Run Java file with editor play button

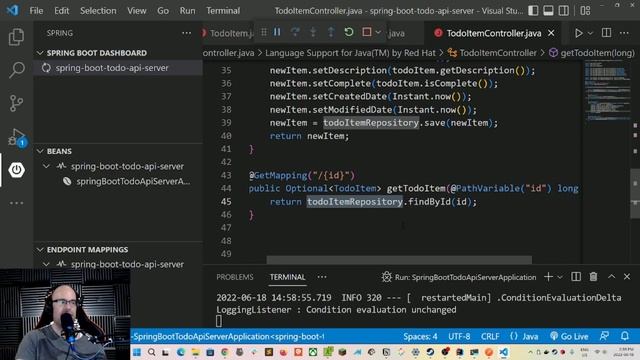578,33
